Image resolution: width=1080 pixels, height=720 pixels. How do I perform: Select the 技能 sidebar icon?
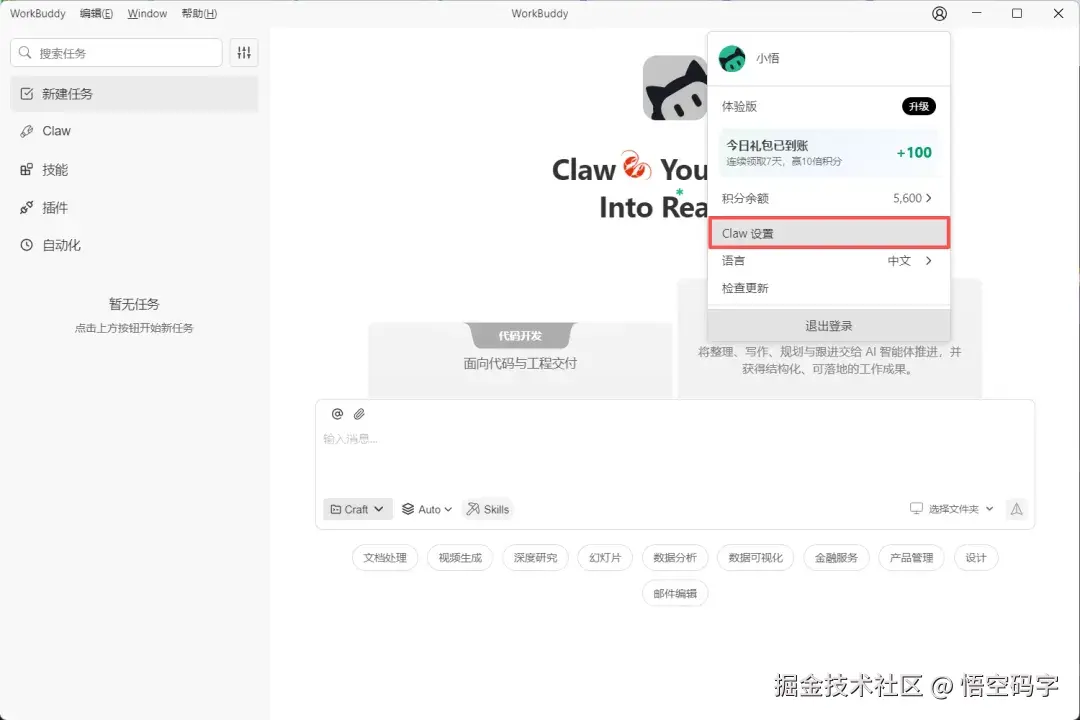pyautogui.click(x=24, y=169)
